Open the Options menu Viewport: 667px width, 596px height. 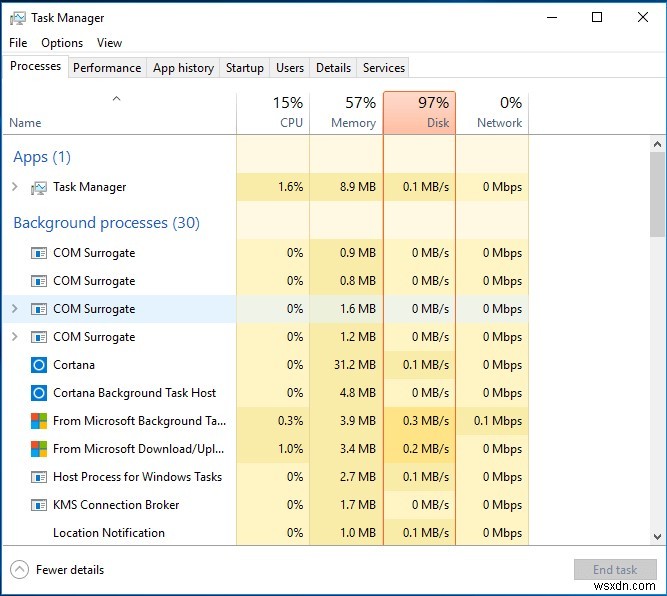click(62, 43)
